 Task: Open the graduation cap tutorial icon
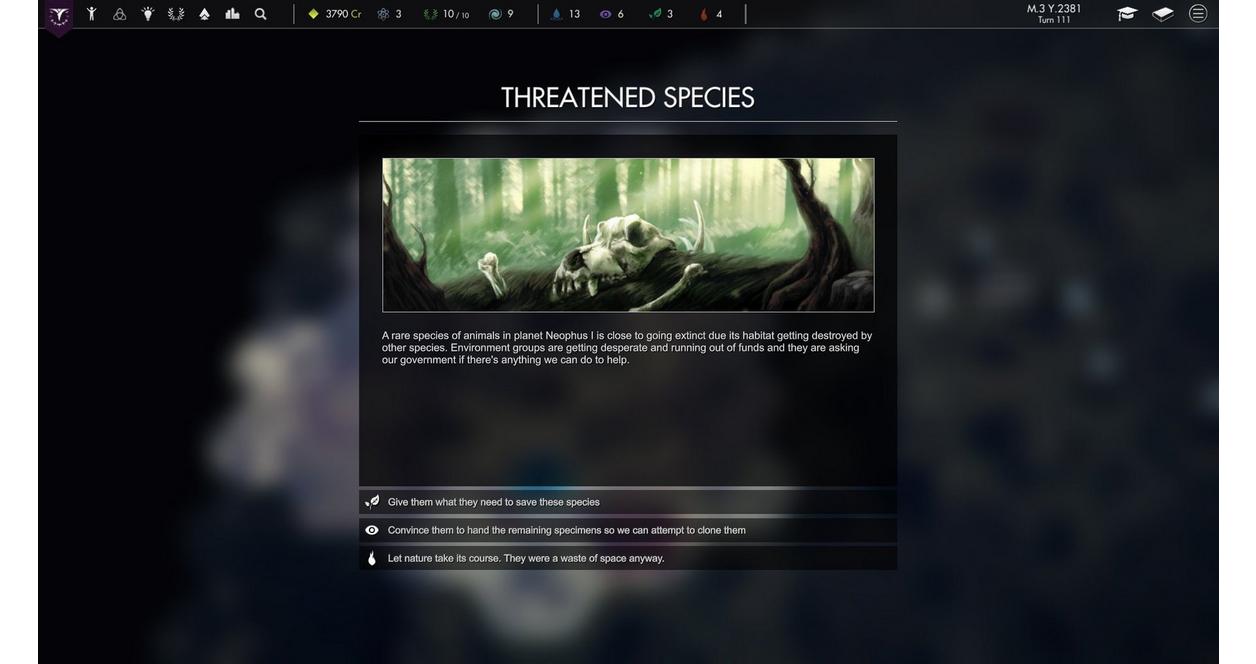click(1127, 13)
